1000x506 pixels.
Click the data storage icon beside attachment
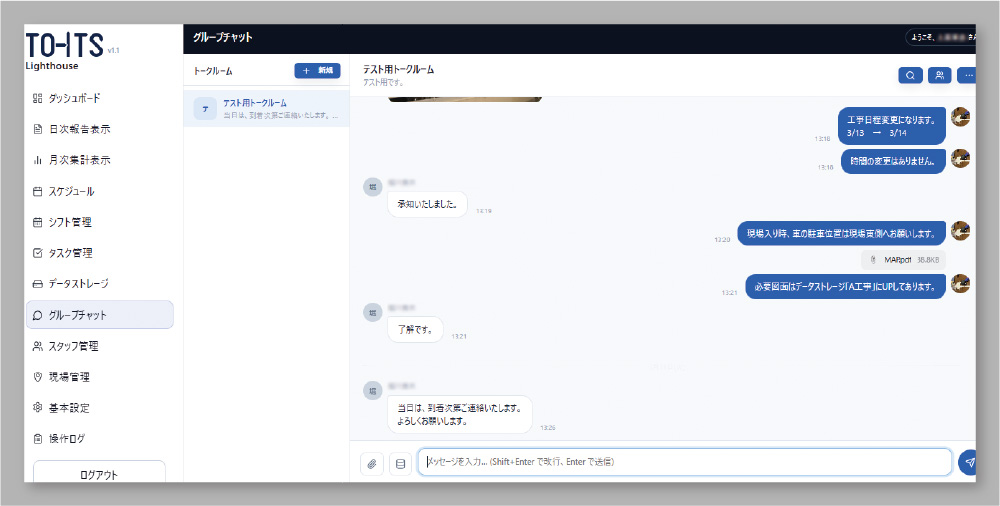coord(400,463)
